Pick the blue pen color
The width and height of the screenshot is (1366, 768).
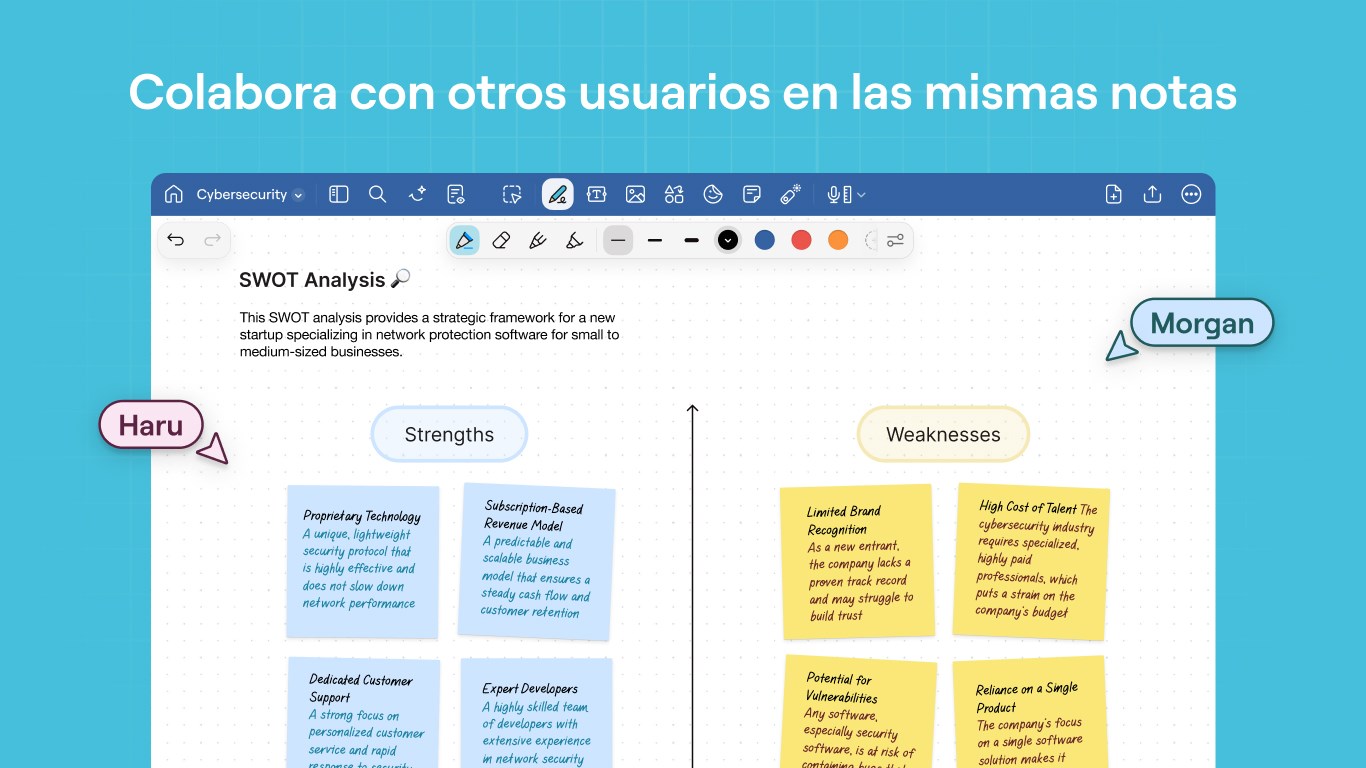coord(765,240)
